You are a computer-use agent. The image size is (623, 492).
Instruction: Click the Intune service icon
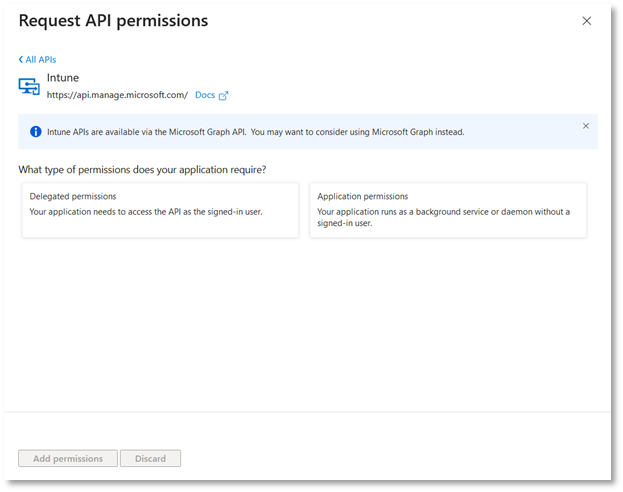[x=29, y=86]
